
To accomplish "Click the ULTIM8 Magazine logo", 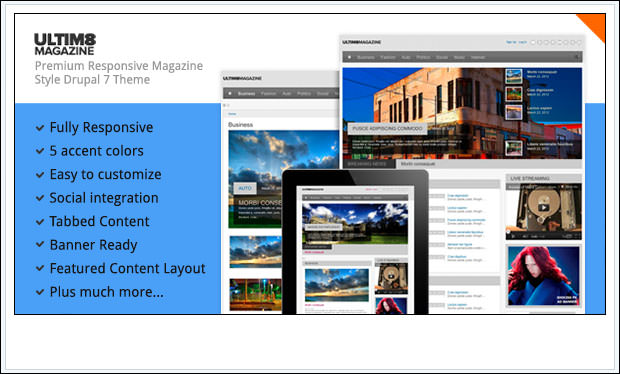I will pos(65,44).
